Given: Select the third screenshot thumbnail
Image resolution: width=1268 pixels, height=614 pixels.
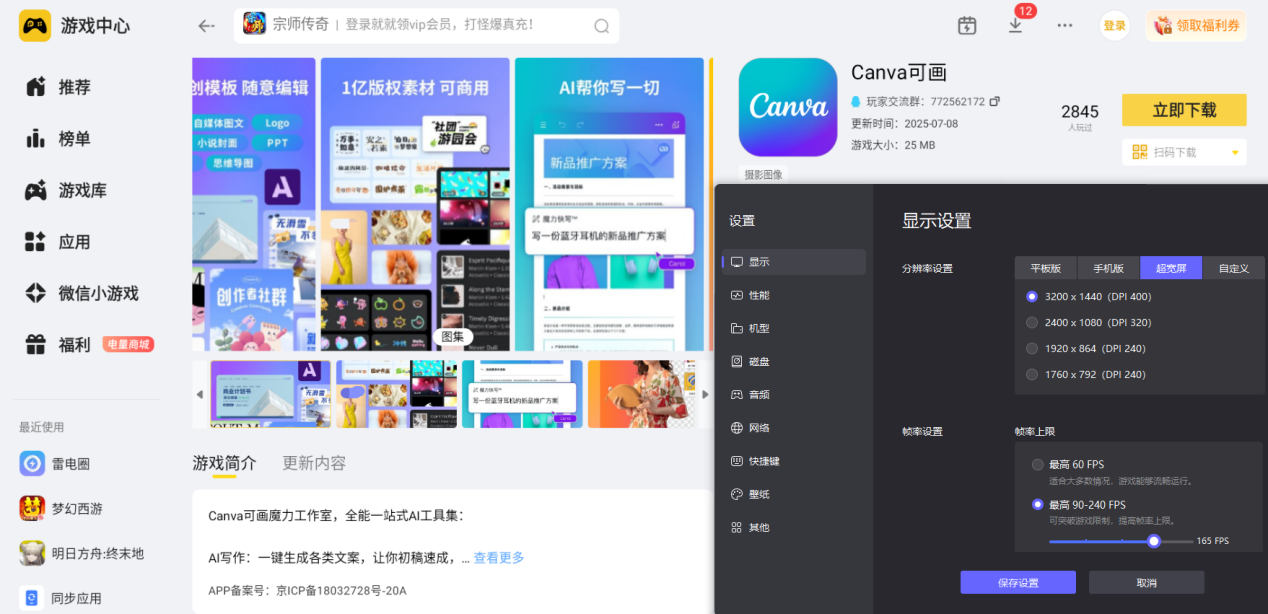Looking at the screenshot, I should pos(522,394).
